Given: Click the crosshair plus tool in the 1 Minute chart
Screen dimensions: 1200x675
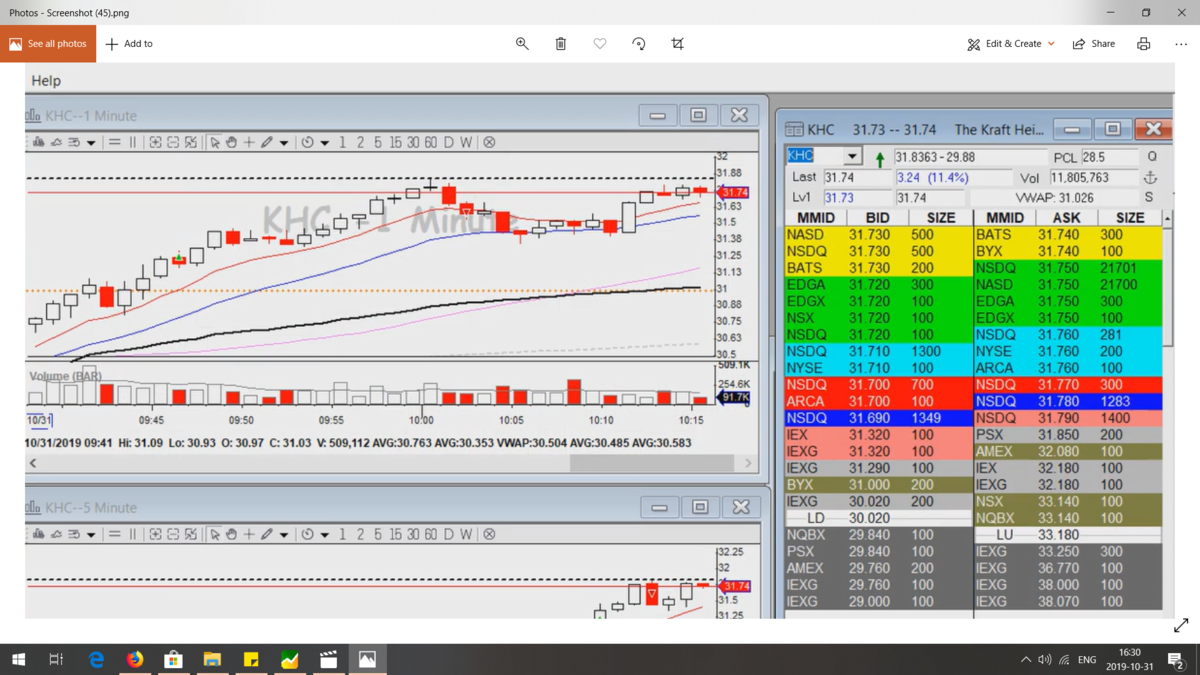Looking at the screenshot, I should [249, 143].
